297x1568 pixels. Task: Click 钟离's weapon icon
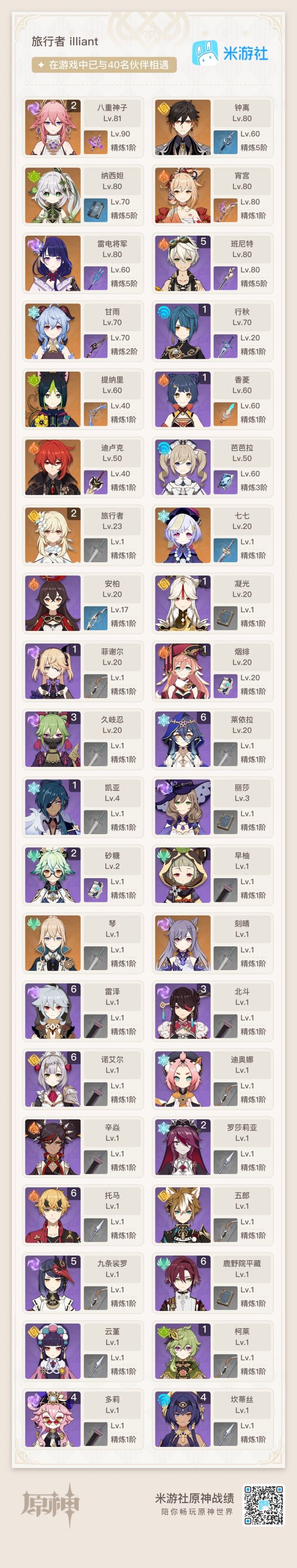tap(225, 141)
